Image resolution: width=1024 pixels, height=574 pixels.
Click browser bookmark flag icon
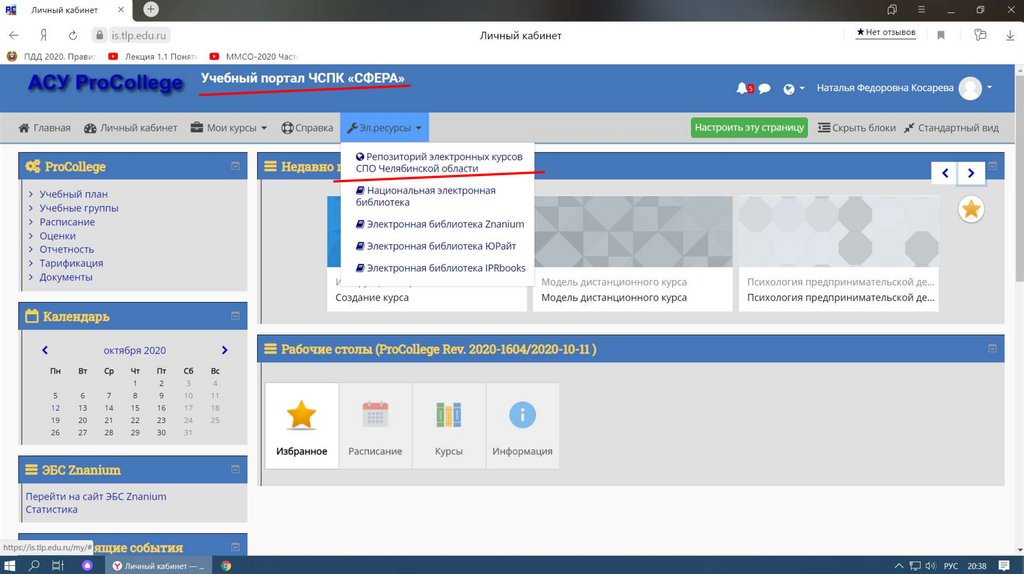tap(941, 35)
